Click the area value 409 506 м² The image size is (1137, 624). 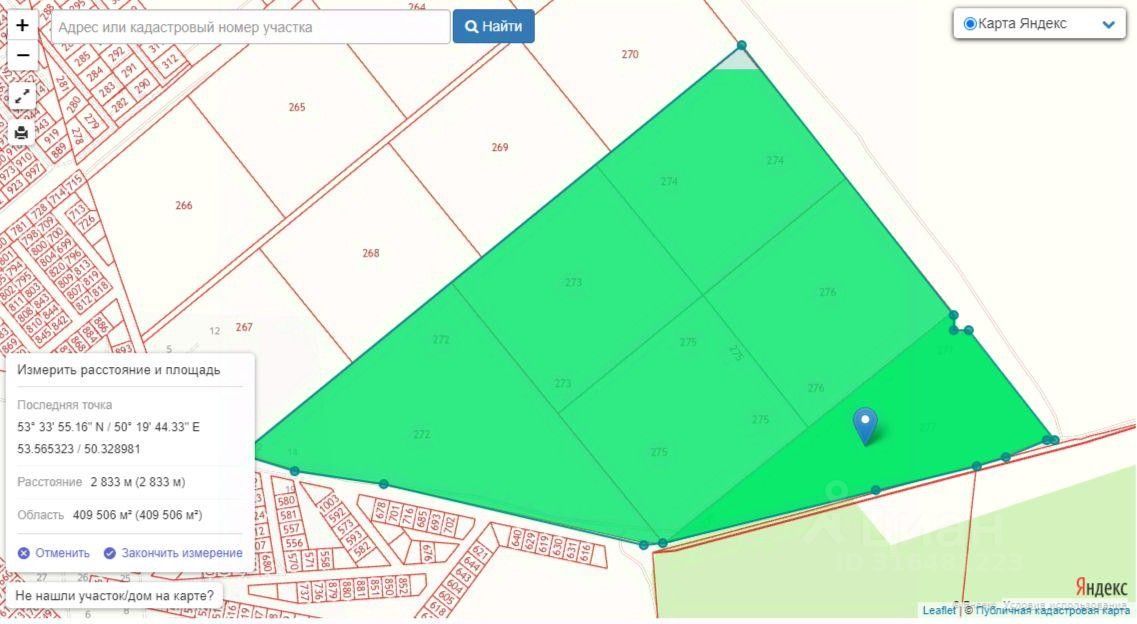click(138, 515)
